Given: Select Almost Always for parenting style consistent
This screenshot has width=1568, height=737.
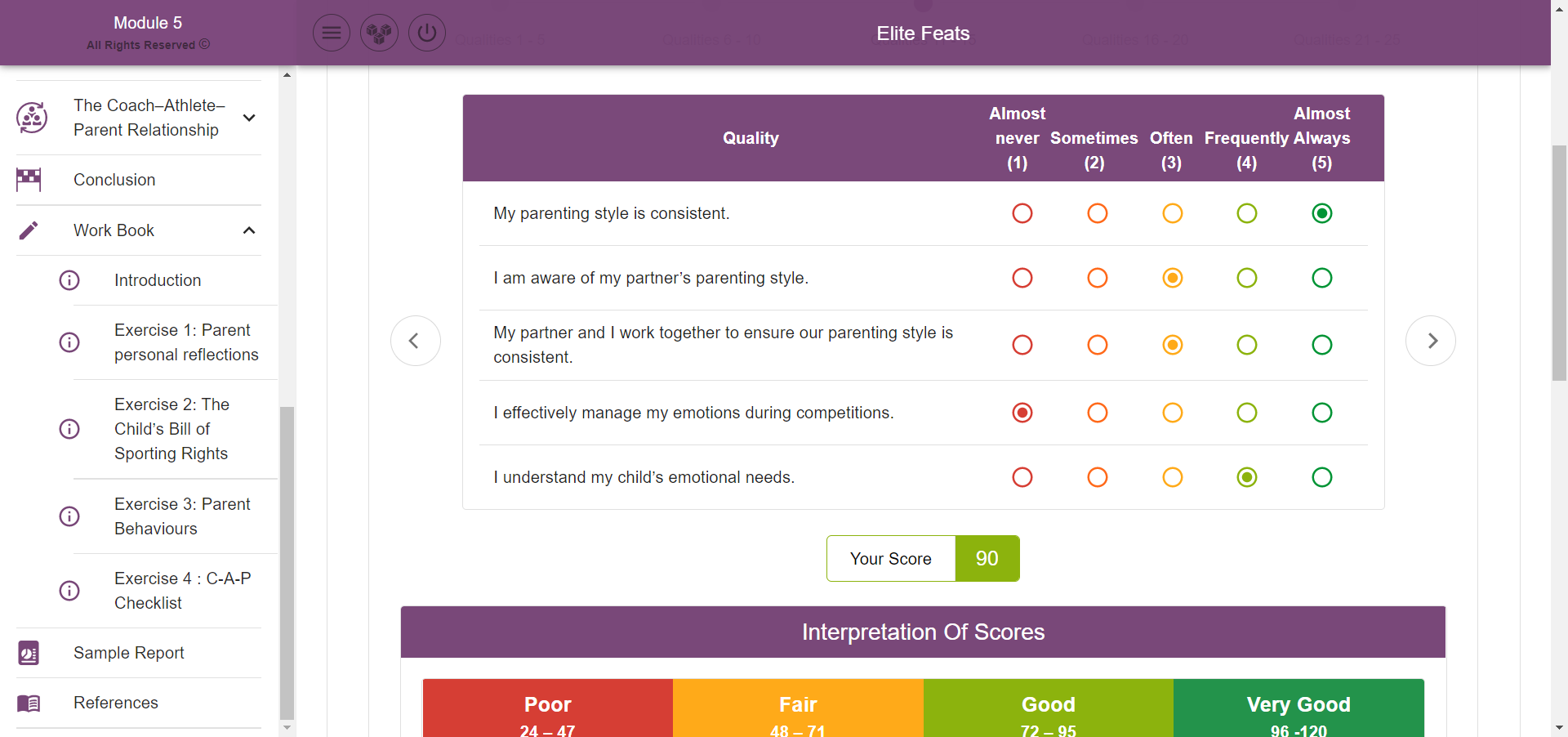Looking at the screenshot, I should (x=1321, y=213).
